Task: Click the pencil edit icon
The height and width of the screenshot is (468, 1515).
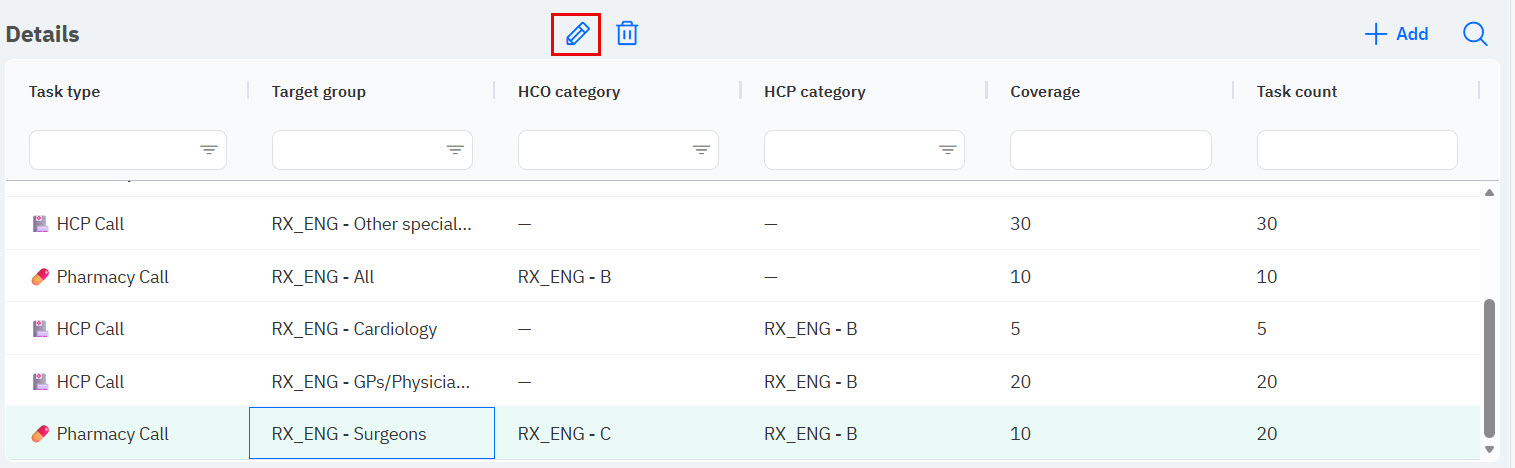Action: (x=576, y=34)
